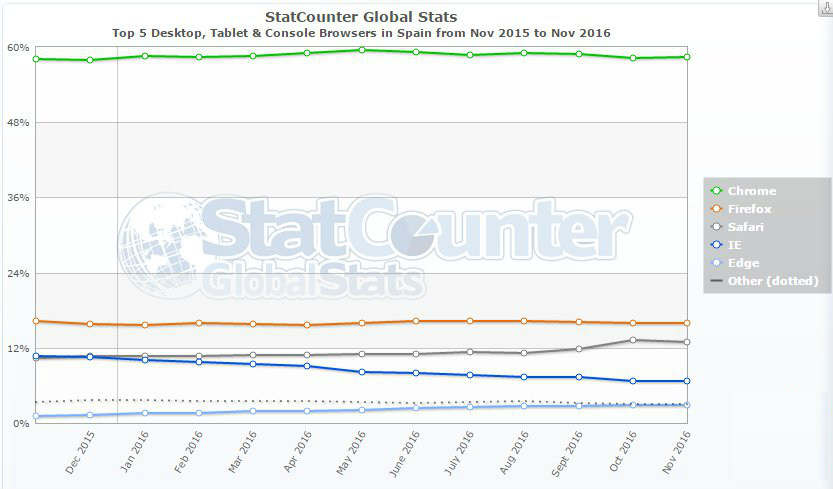Click the Chrome legend marker icon
Viewport: 833px width, 489px height.
716,191
